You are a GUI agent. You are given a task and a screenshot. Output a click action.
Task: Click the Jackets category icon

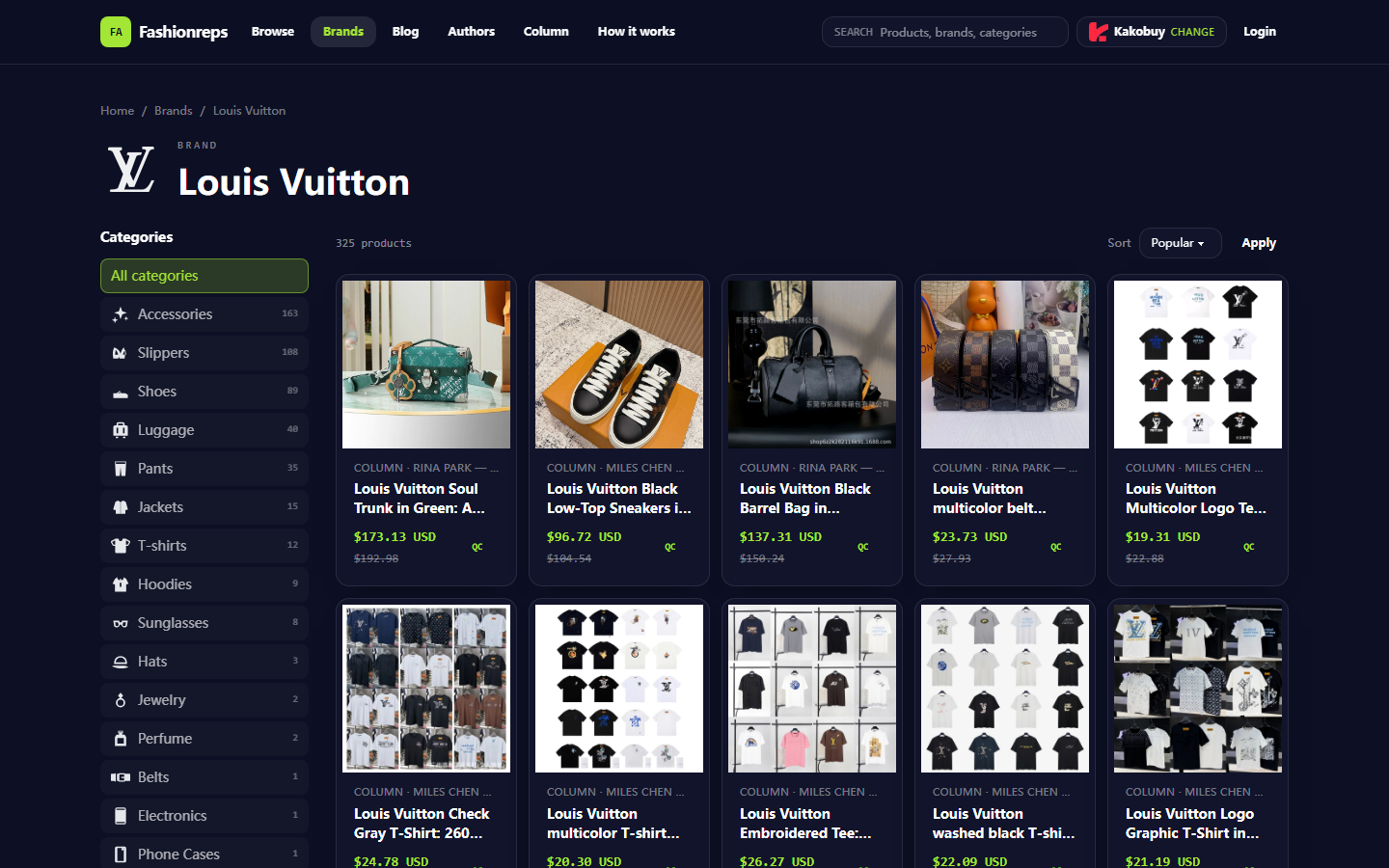click(121, 507)
